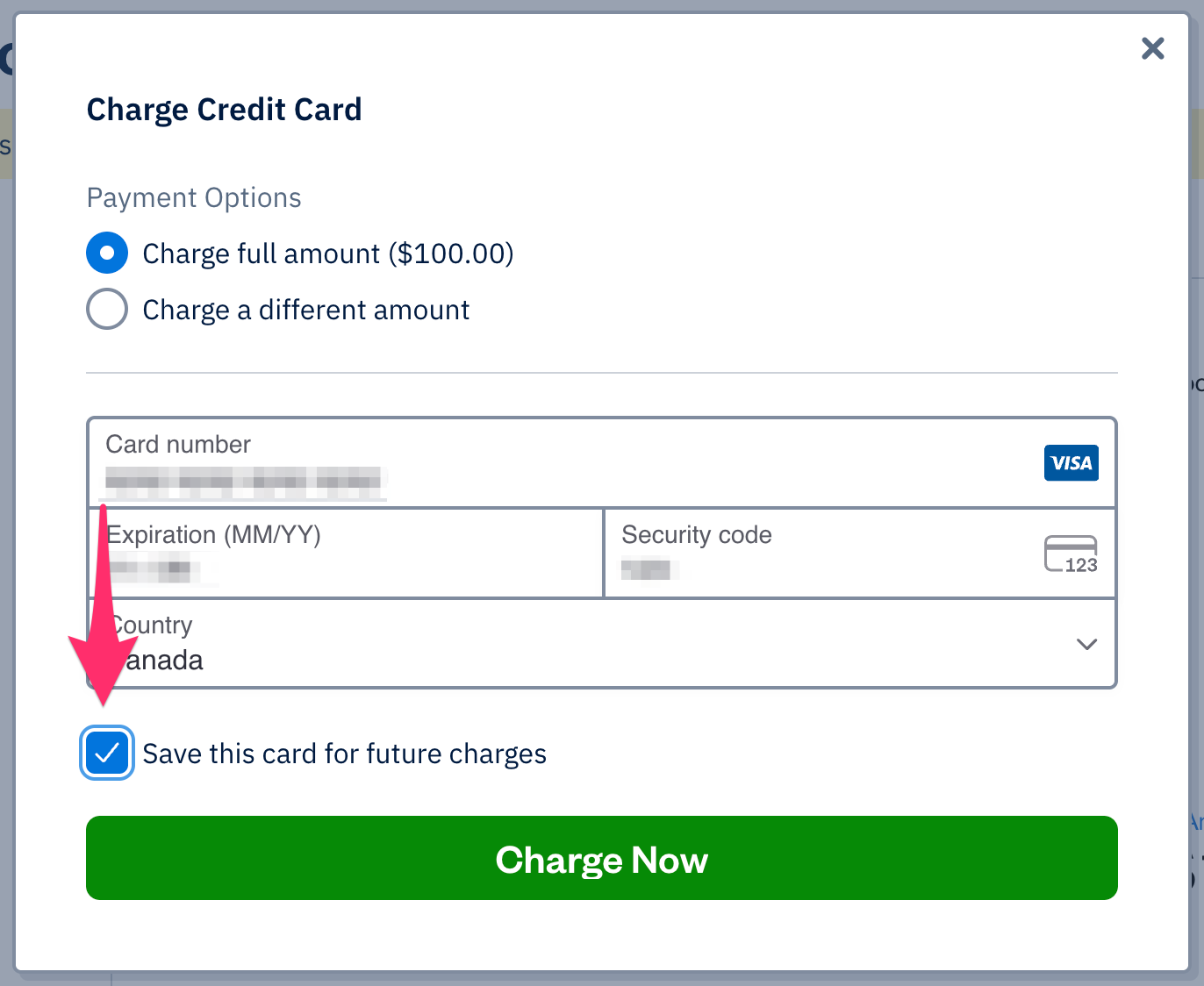Click the Save this card label text
The height and width of the screenshot is (986, 1204).
[344, 753]
